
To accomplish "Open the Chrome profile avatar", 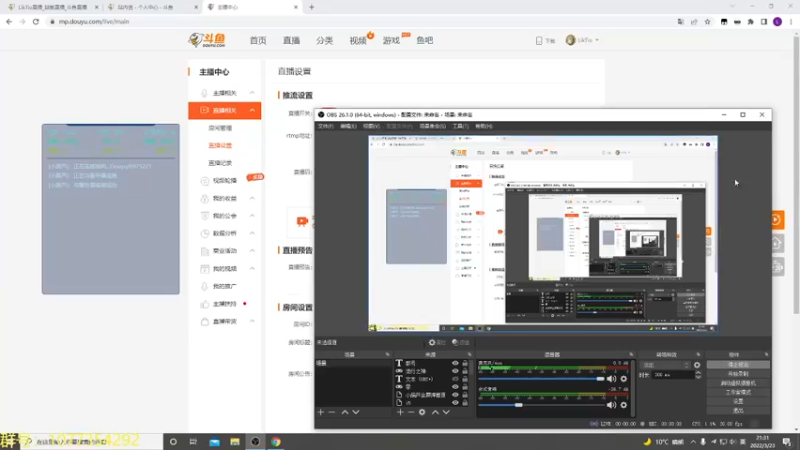I will click(778, 22).
